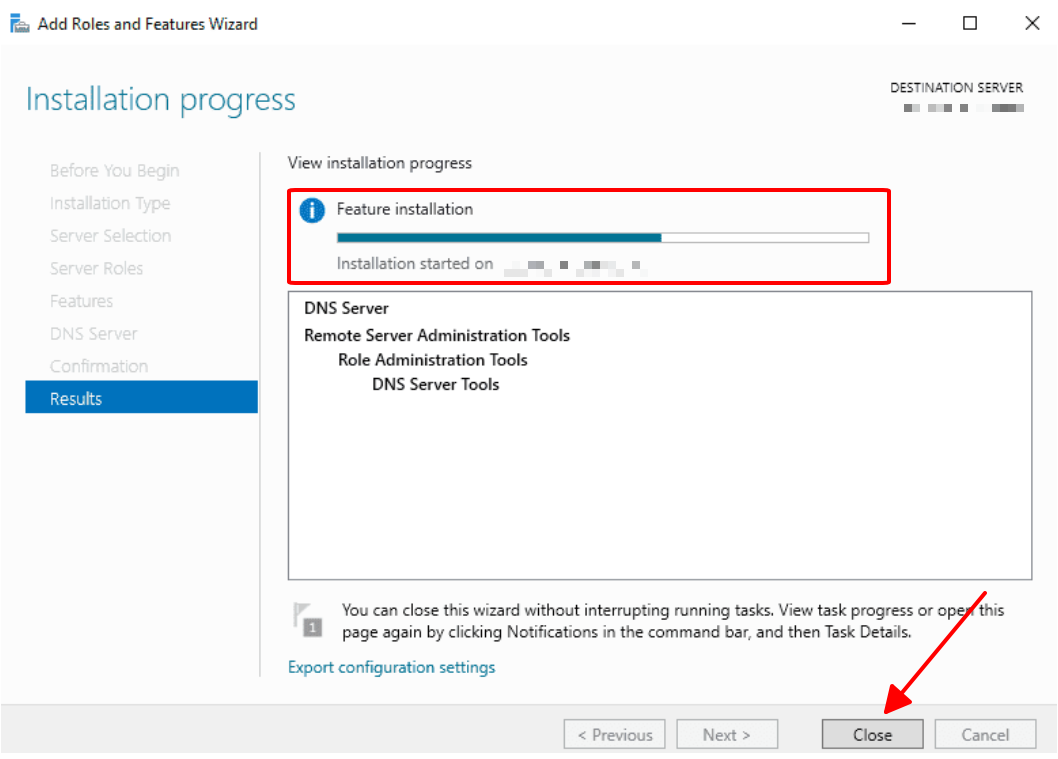Select the Results step in sidebar
Screen dimensions: 1058x759
(x=141, y=398)
